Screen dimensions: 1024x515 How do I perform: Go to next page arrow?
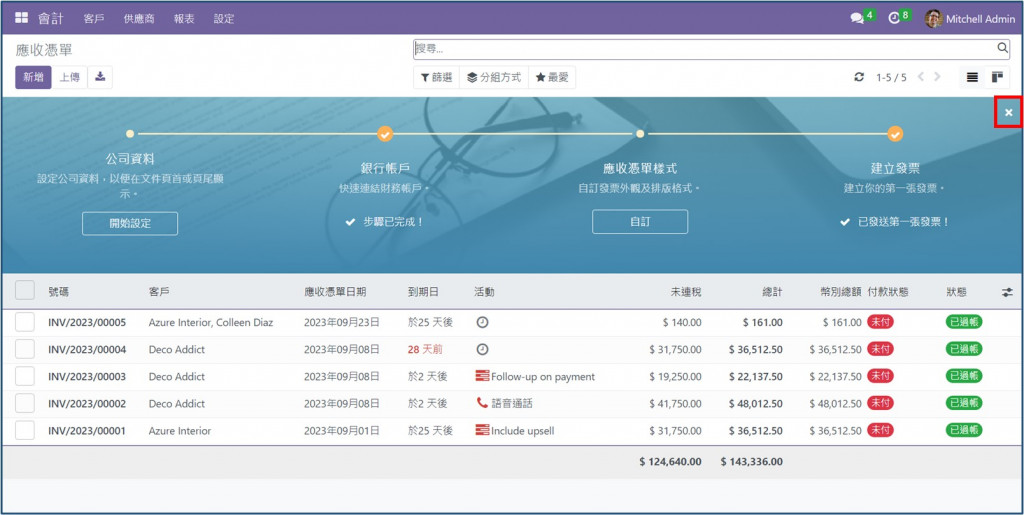tap(937, 77)
